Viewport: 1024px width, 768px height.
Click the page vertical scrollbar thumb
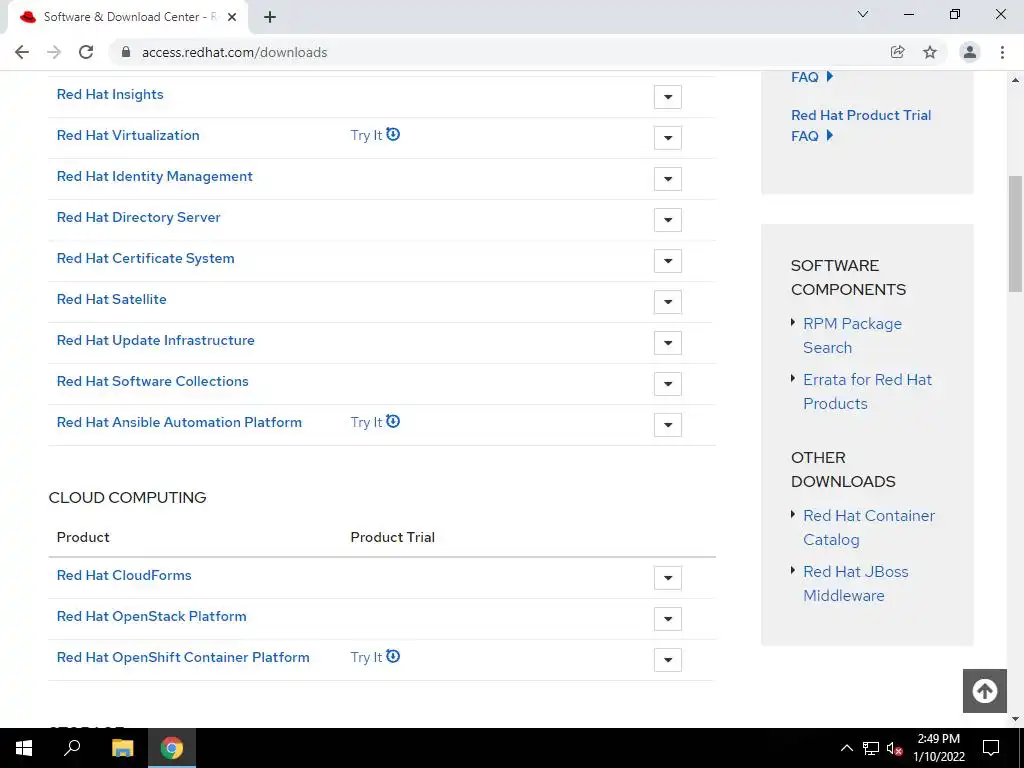click(1015, 234)
